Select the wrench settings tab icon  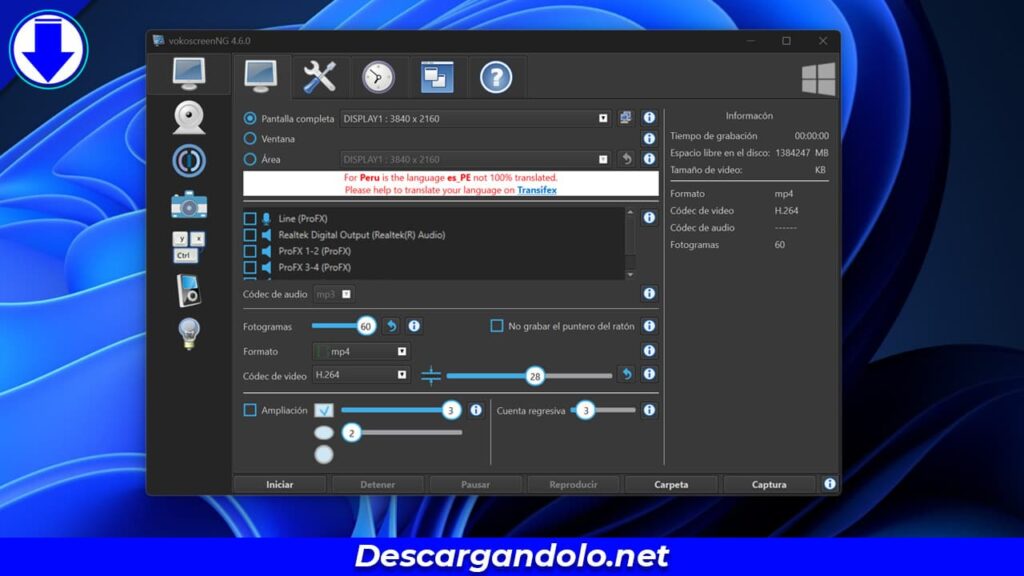318,76
